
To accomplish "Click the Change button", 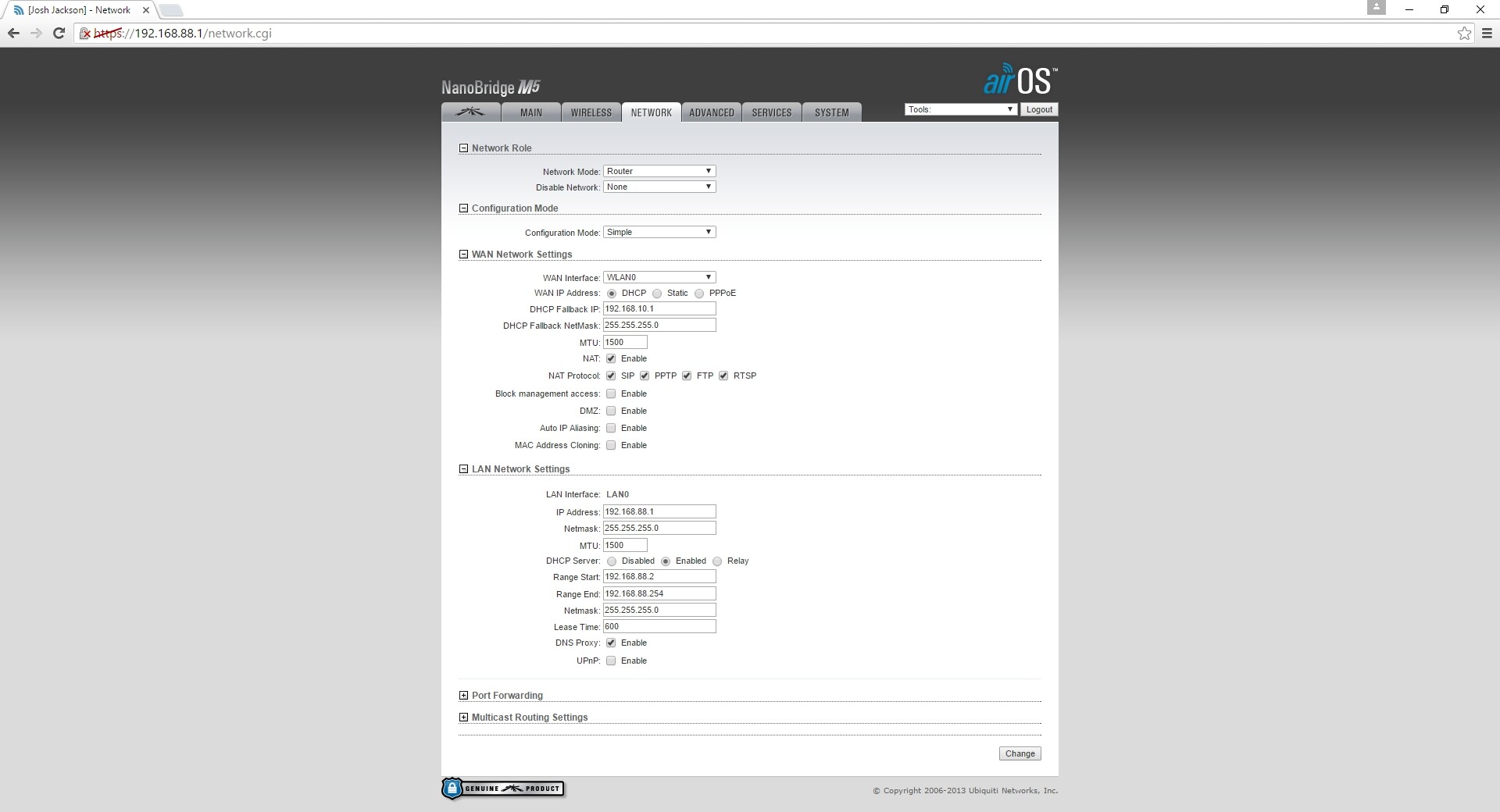I will pos(1019,753).
